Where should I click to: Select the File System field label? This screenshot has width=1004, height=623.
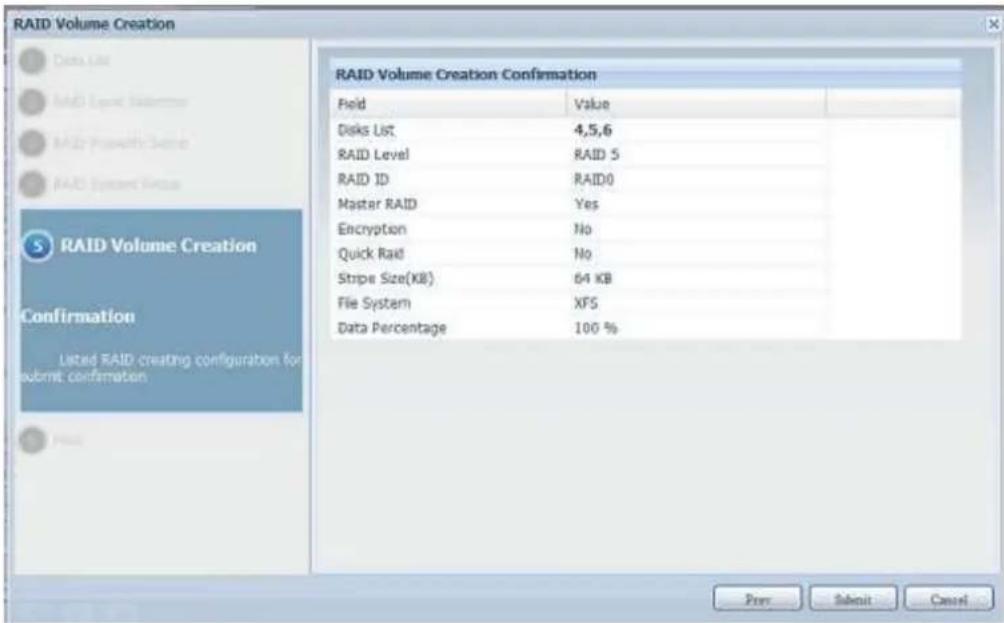click(374, 303)
